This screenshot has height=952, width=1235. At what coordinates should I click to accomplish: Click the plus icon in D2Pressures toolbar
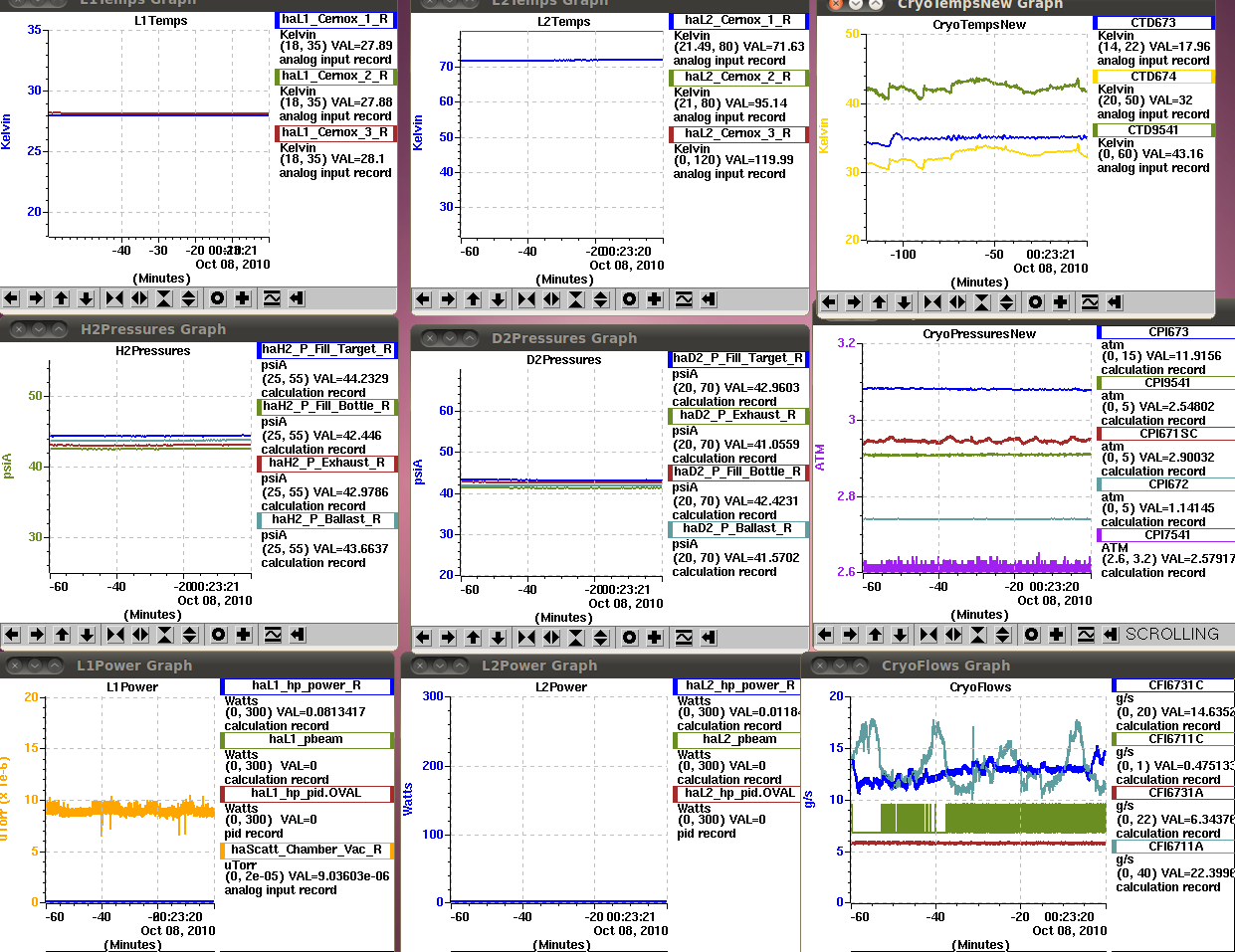coord(655,638)
